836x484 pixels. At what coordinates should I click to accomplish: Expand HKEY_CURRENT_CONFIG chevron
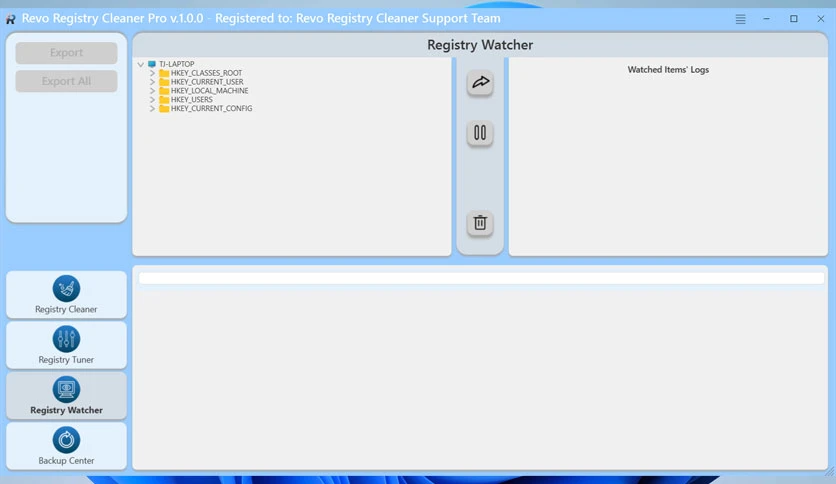(x=152, y=108)
